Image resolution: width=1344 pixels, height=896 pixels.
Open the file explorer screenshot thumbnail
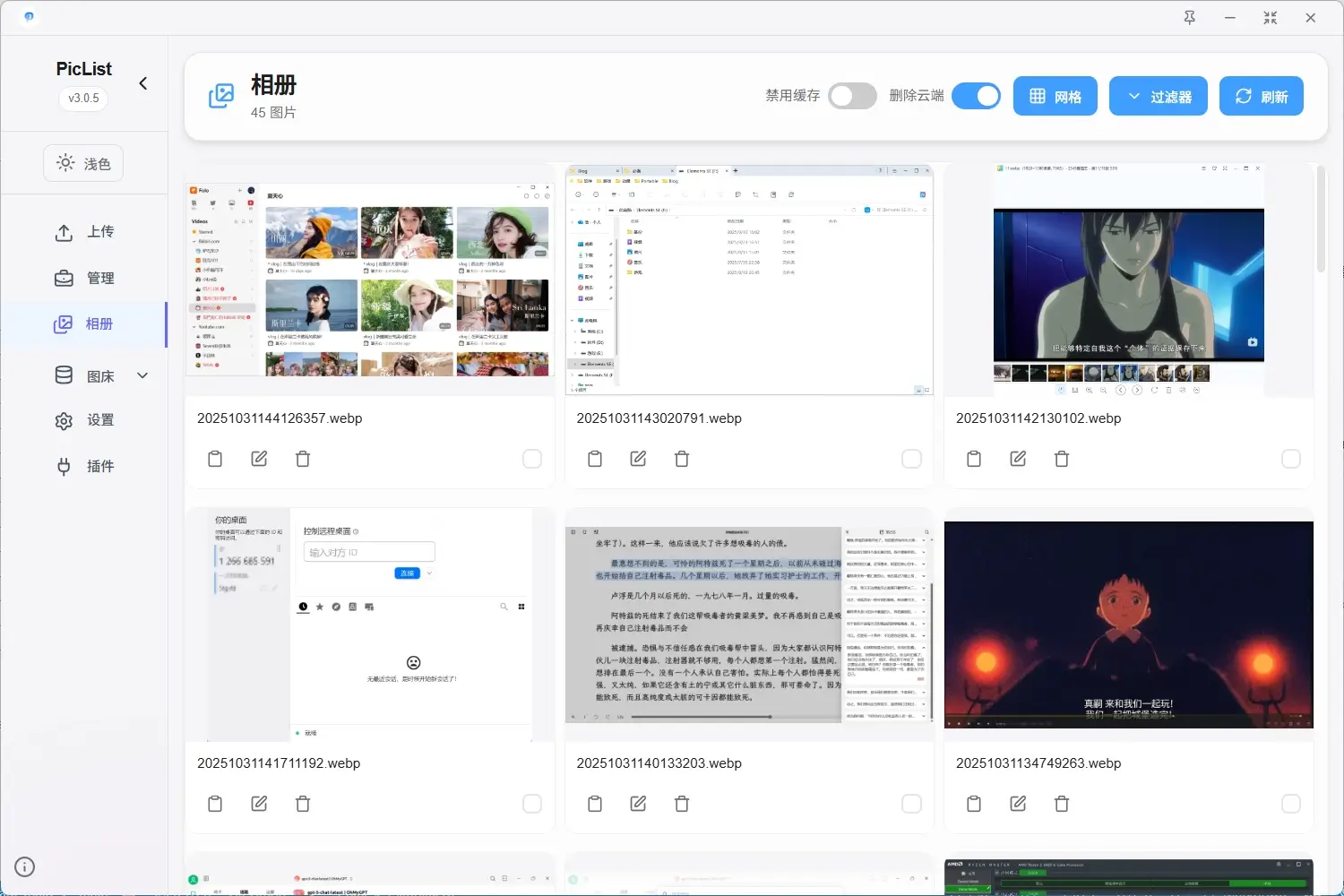pyautogui.click(x=749, y=280)
